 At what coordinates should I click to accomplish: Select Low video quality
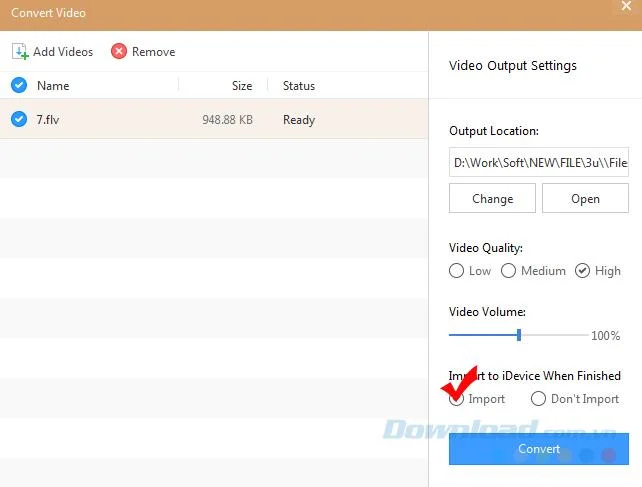click(x=456, y=271)
